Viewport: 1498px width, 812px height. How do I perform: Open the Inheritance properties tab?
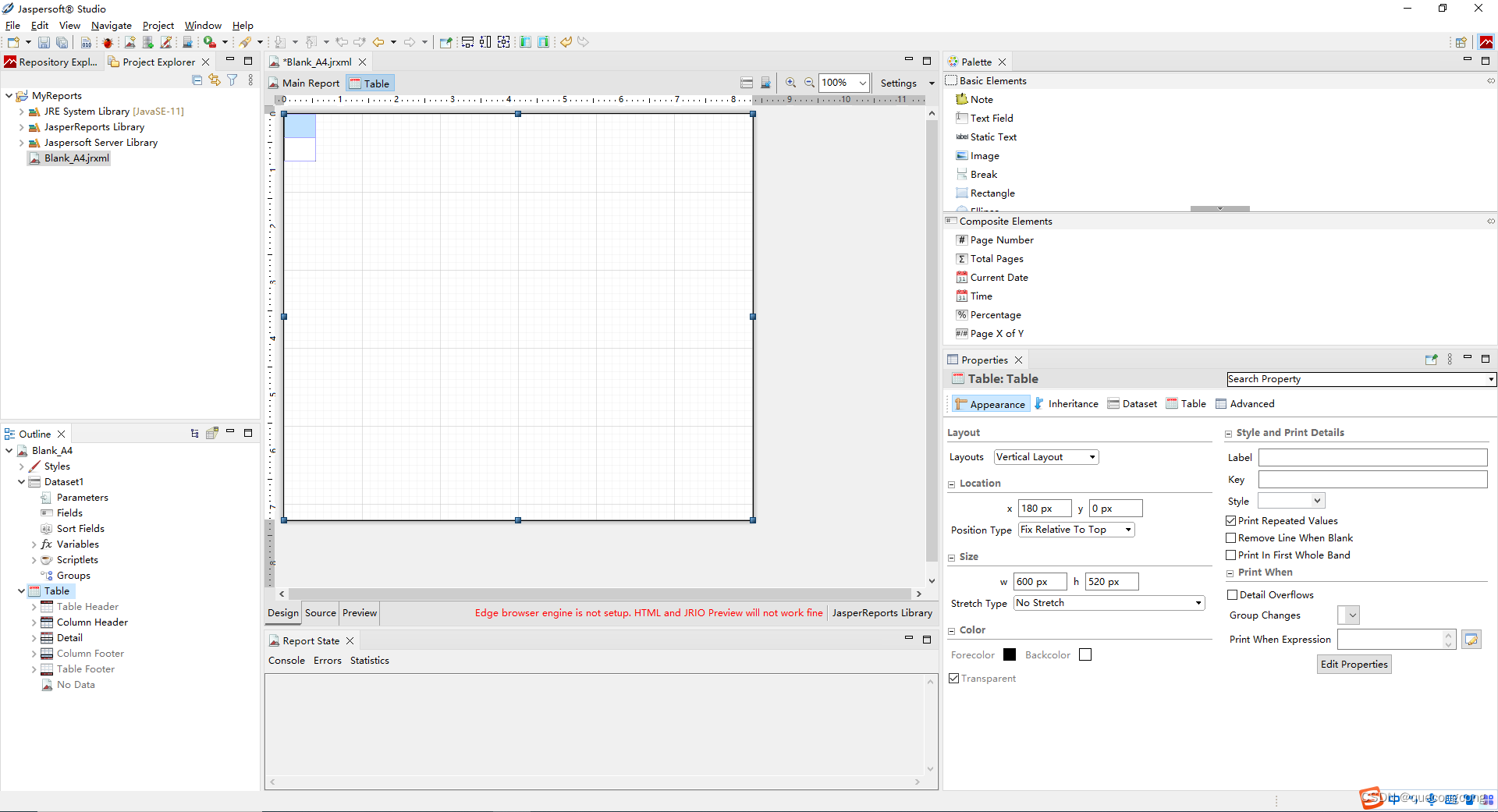[1066, 404]
